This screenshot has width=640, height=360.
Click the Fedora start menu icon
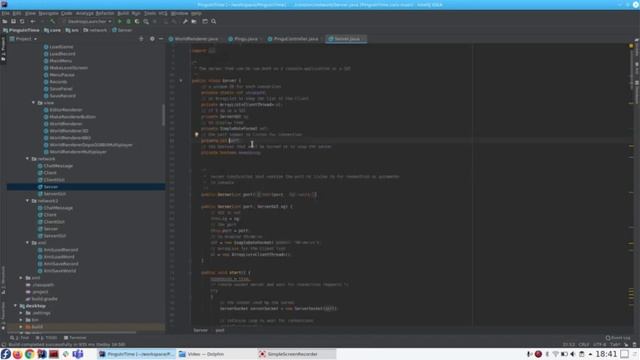(5, 354)
